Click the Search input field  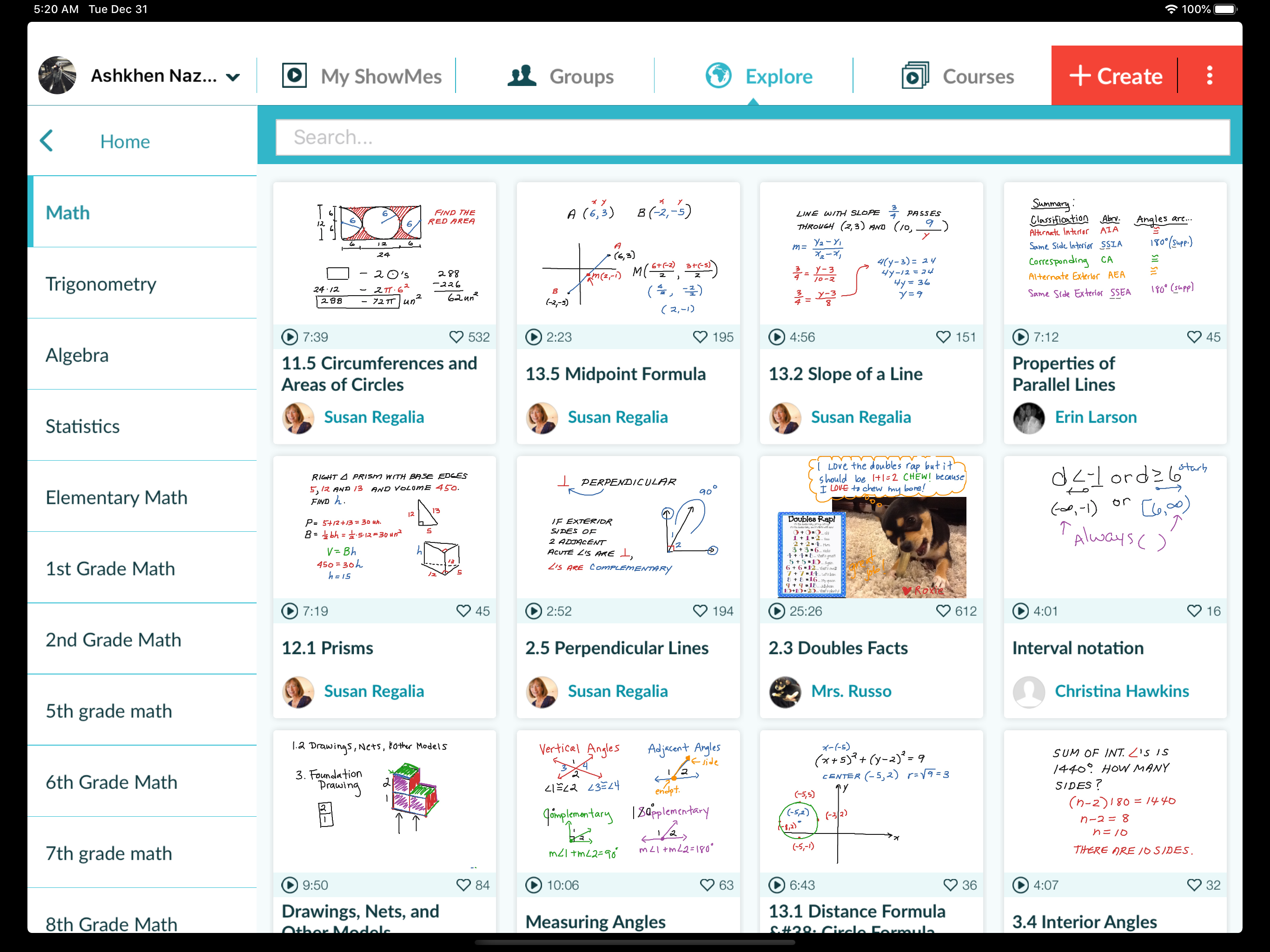pyautogui.click(x=752, y=137)
